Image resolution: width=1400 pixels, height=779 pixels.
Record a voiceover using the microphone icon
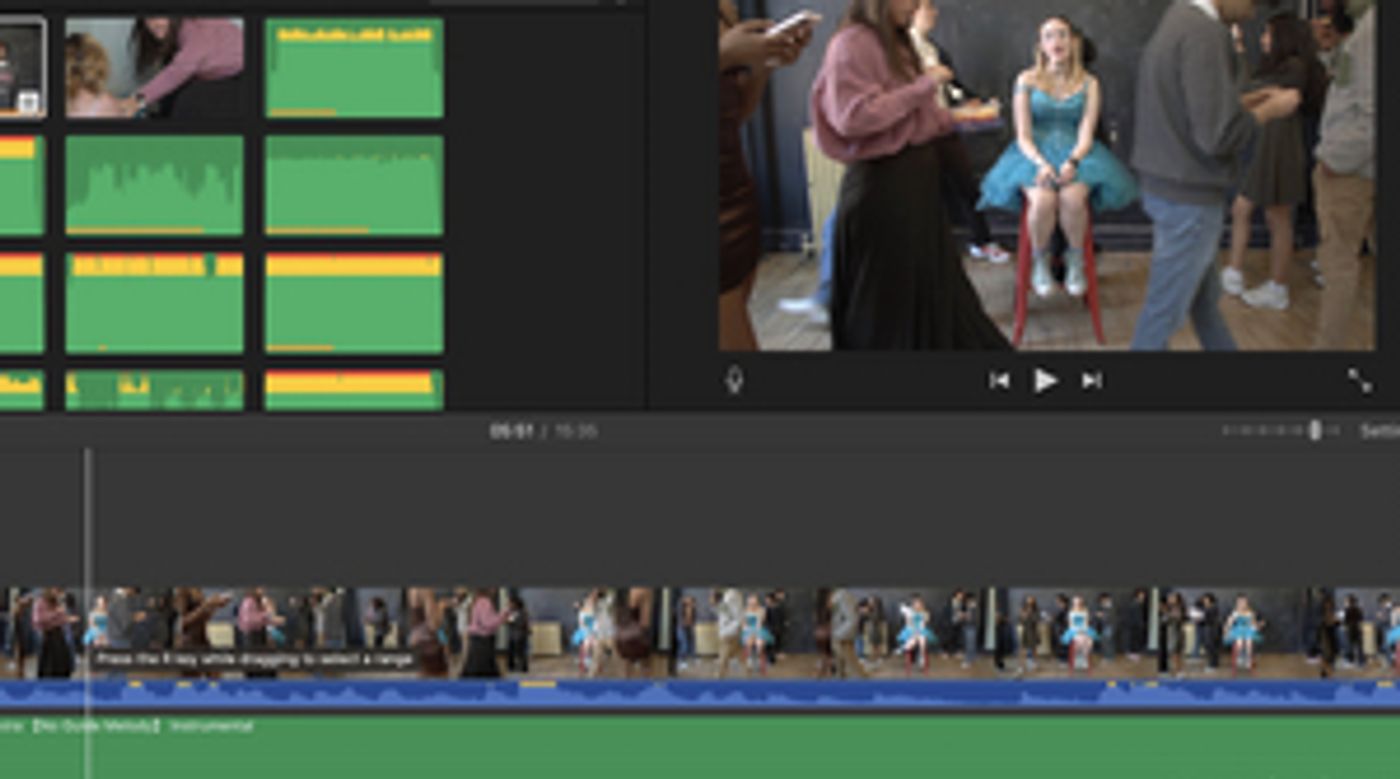(737, 380)
